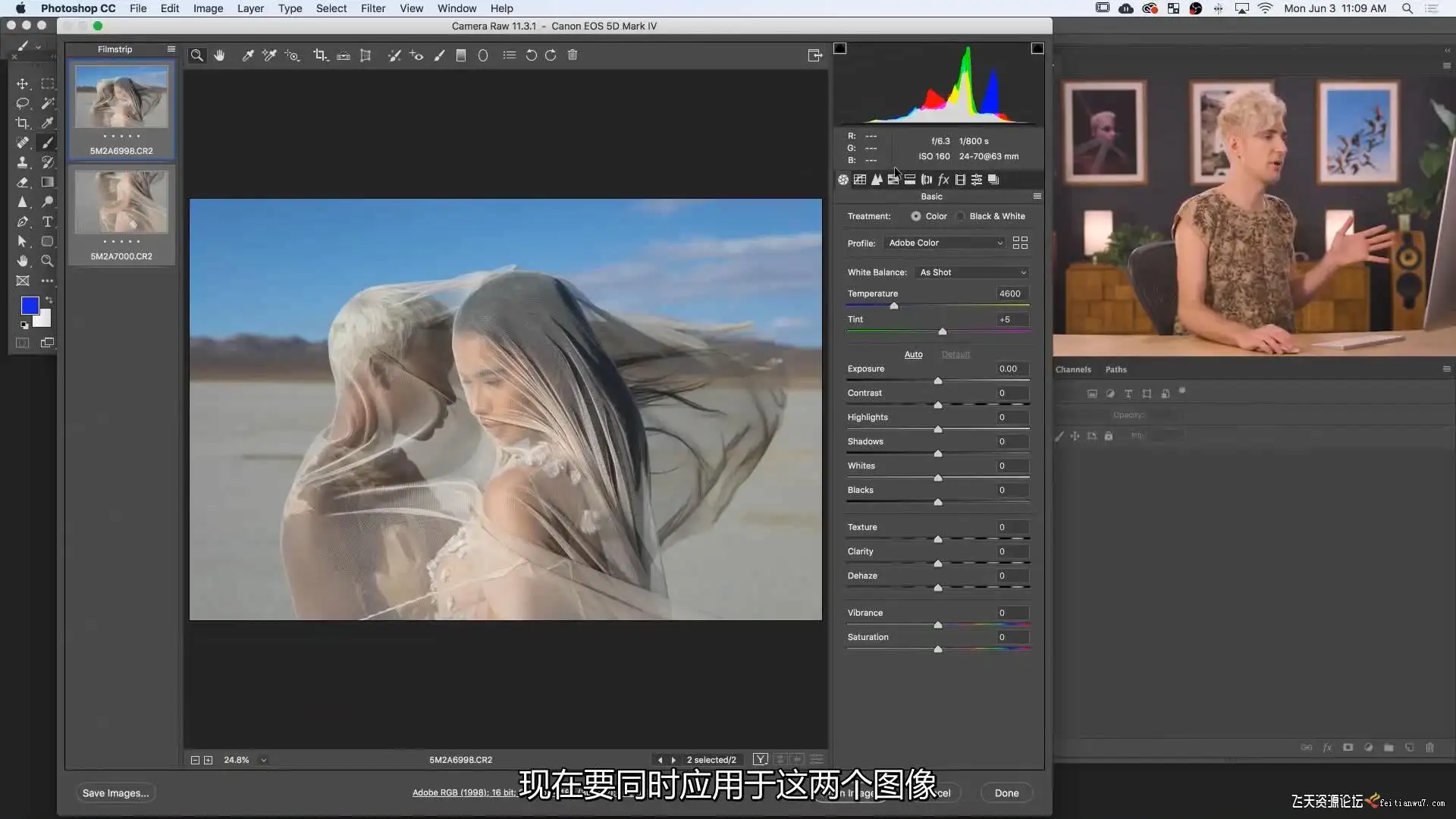The image size is (1456, 819).
Task: Open the Filter menu in menu bar
Action: pos(372,8)
